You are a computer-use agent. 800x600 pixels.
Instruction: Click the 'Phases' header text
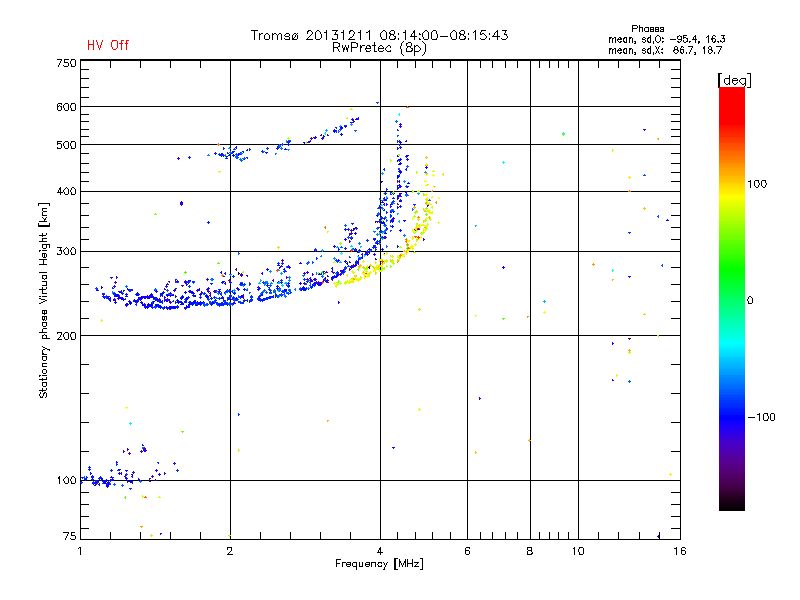647,29
